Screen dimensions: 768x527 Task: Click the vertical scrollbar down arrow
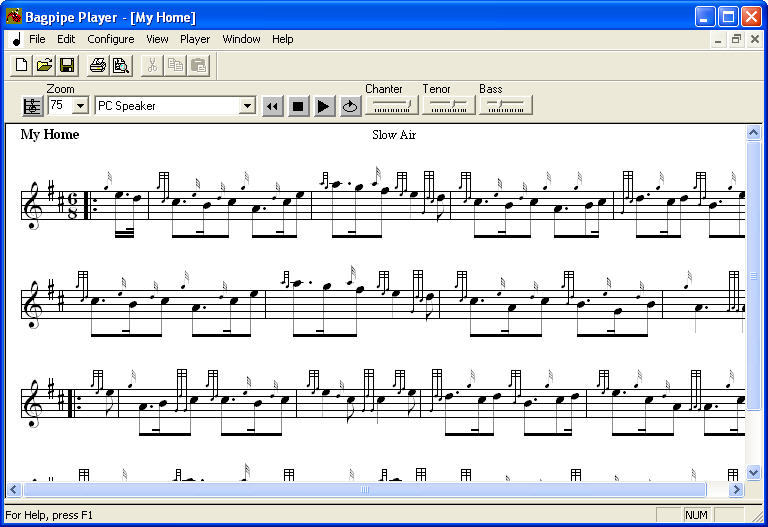point(754,472)
